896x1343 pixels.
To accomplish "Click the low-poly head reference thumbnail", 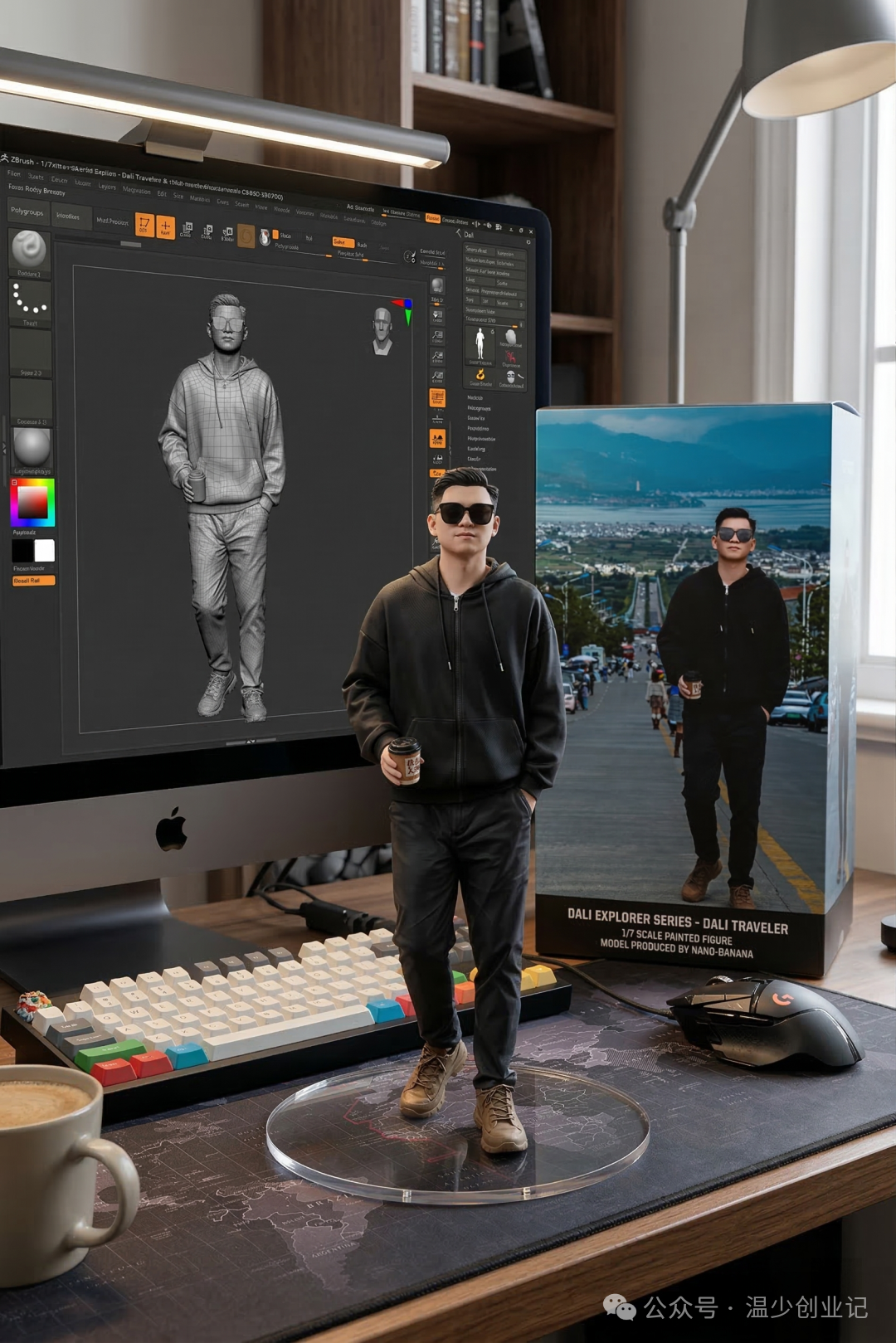I will 382,330.
